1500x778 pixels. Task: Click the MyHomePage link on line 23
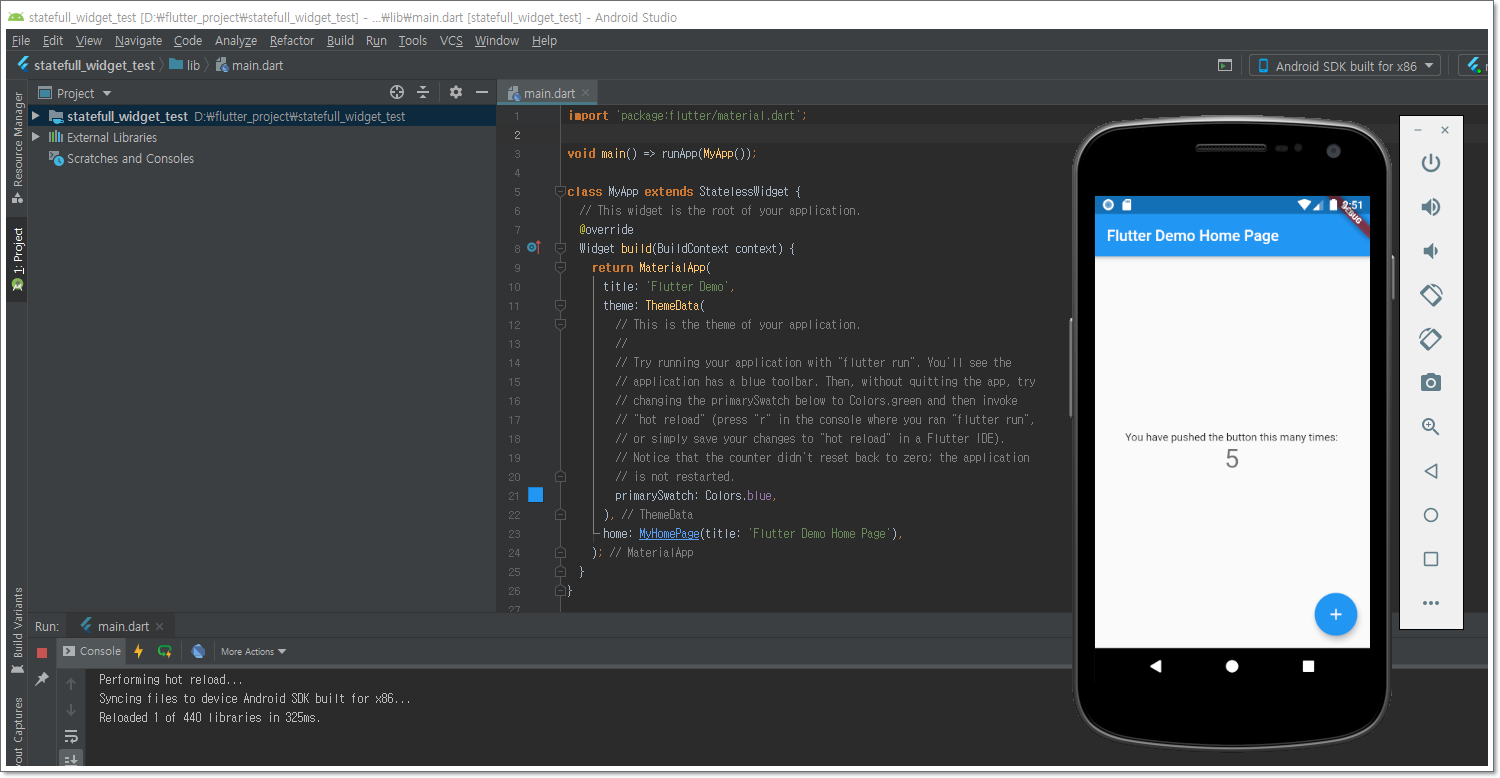(669, 533)
